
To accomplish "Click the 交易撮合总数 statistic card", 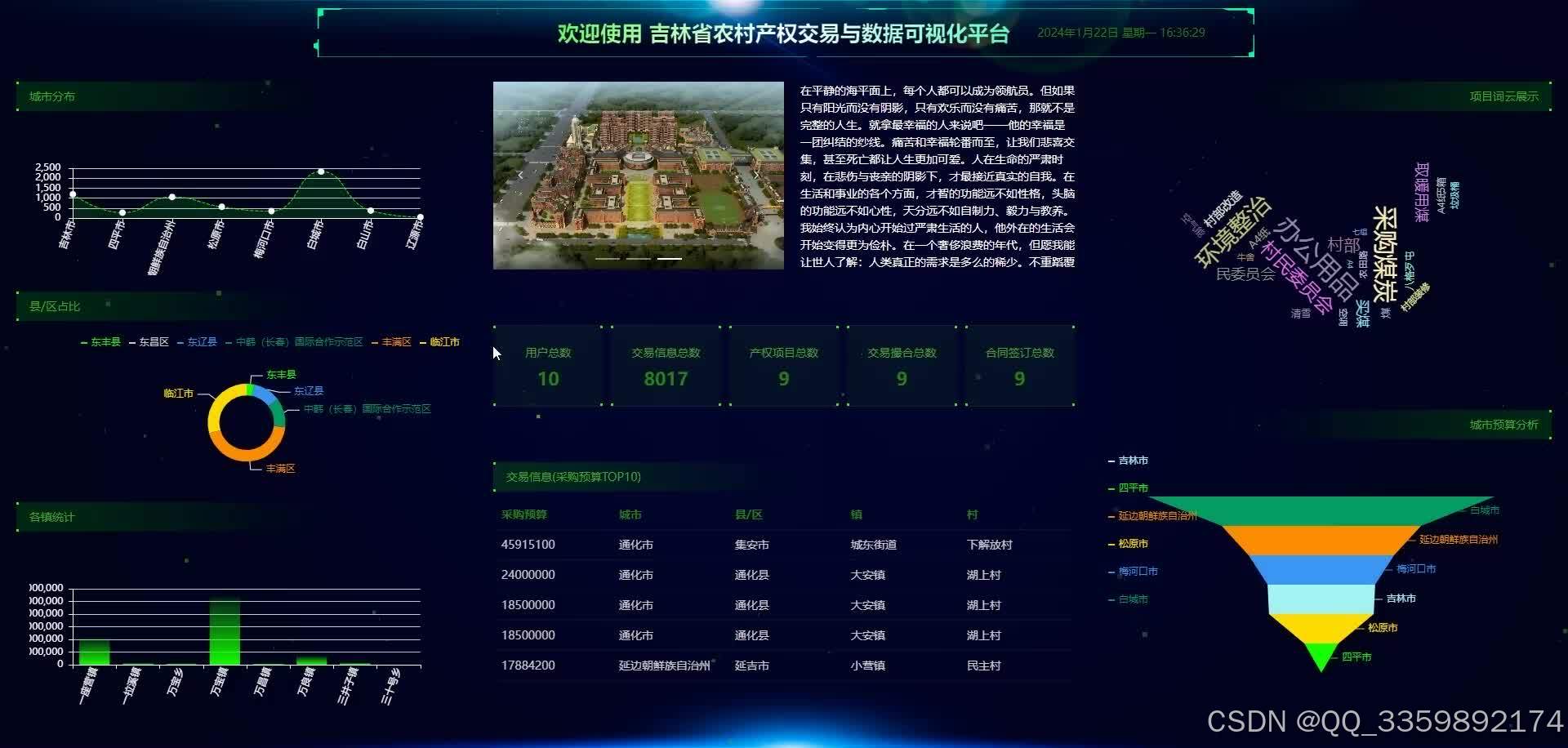I will [x=902, y=366].
